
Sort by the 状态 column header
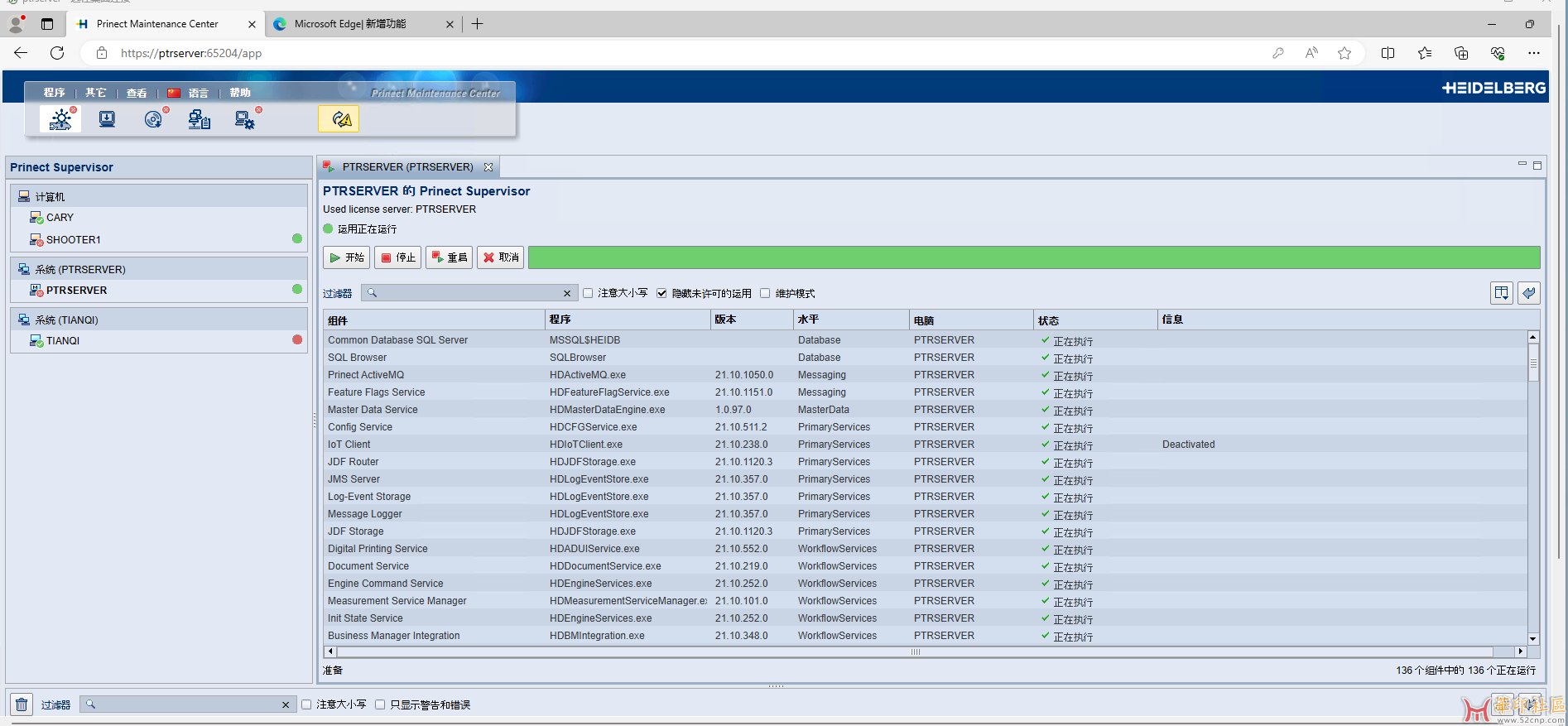(1095, 320)
